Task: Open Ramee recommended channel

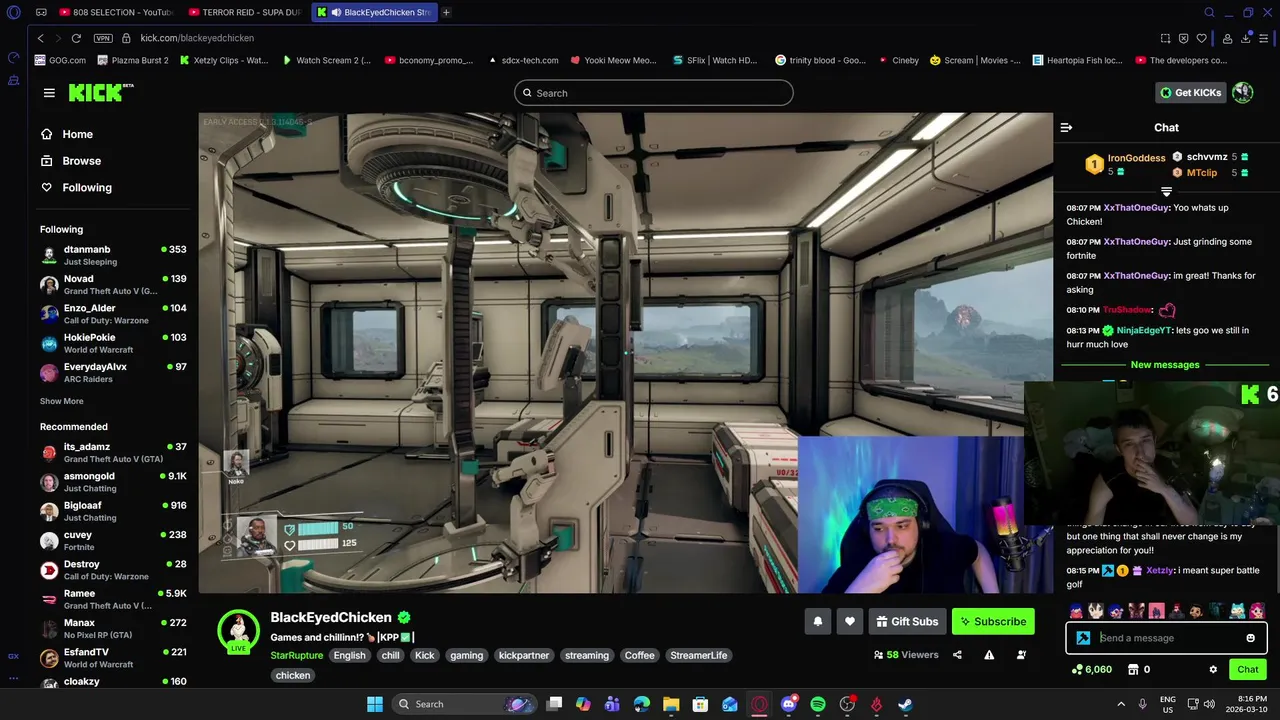Action: 113,599
